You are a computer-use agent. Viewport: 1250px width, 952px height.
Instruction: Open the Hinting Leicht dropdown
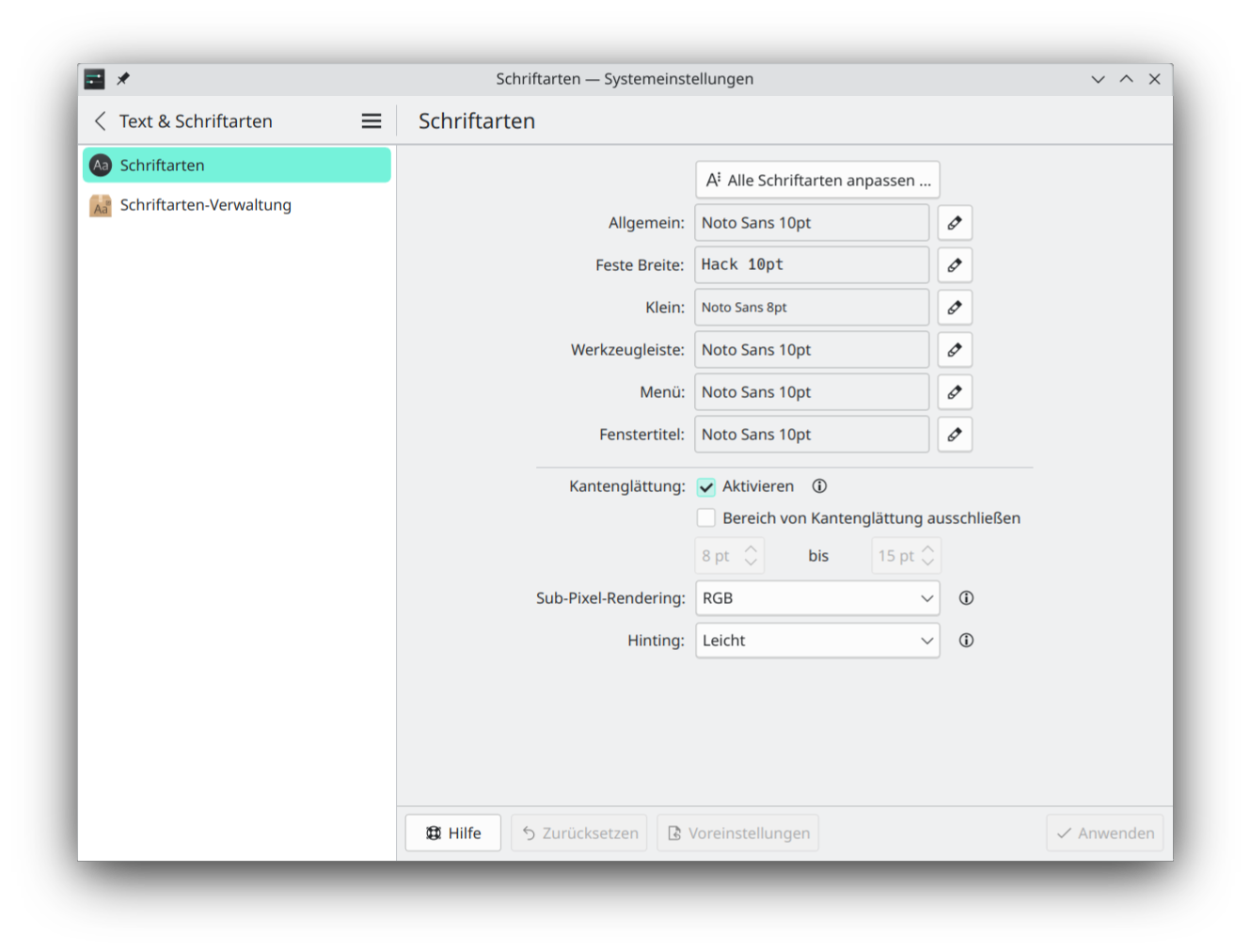pos(817,641)
